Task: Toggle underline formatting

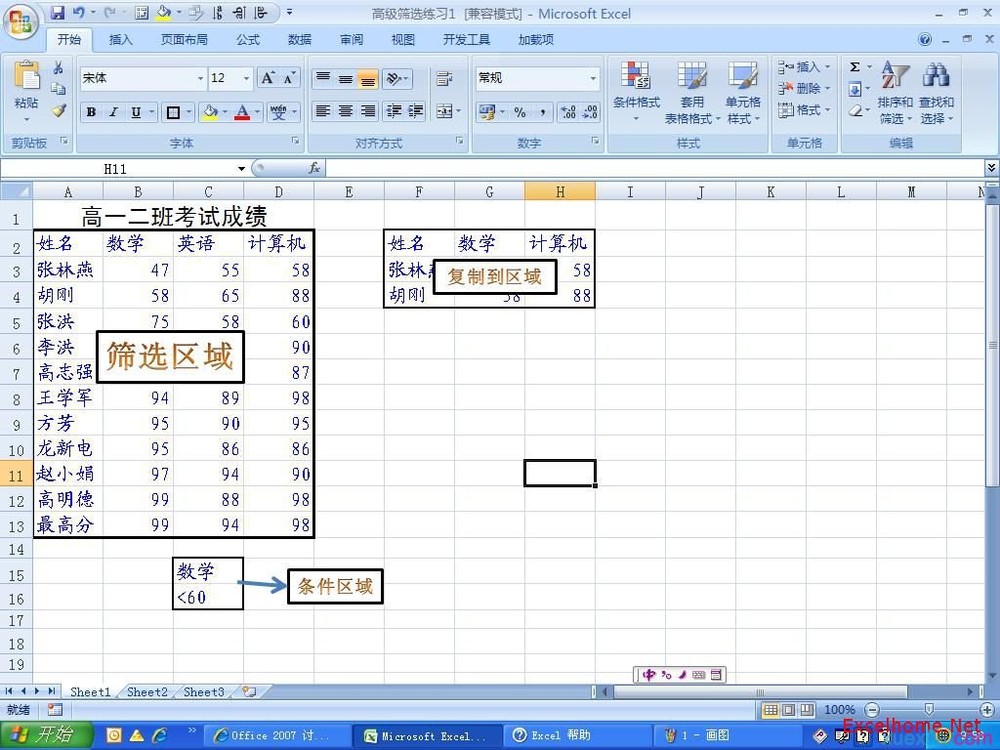Action: click(135, 112)
